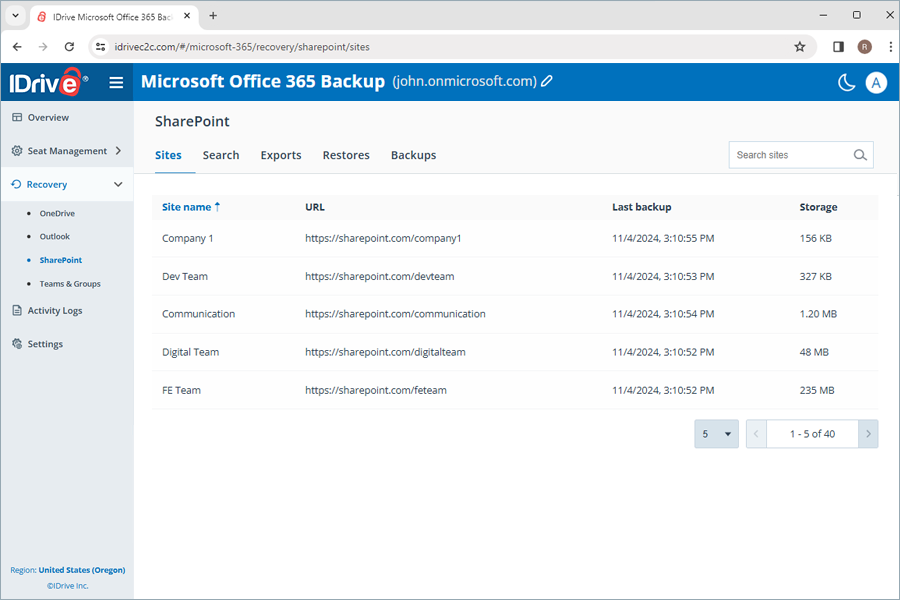900x600 pixels.
Task: Click the search magnifier icon
Action: [x=860, y=155]
